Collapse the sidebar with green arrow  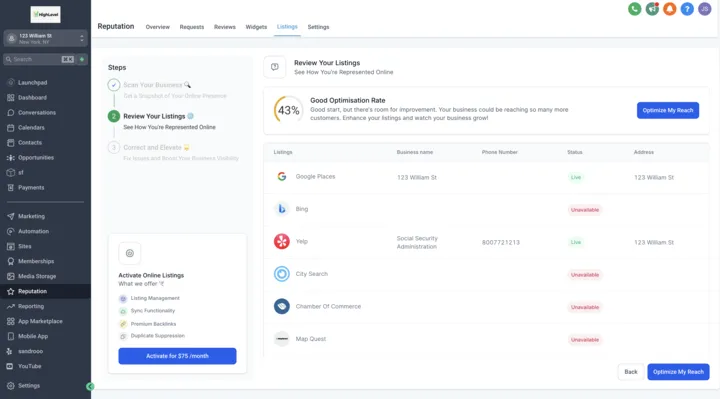click(x=90, y=387)
